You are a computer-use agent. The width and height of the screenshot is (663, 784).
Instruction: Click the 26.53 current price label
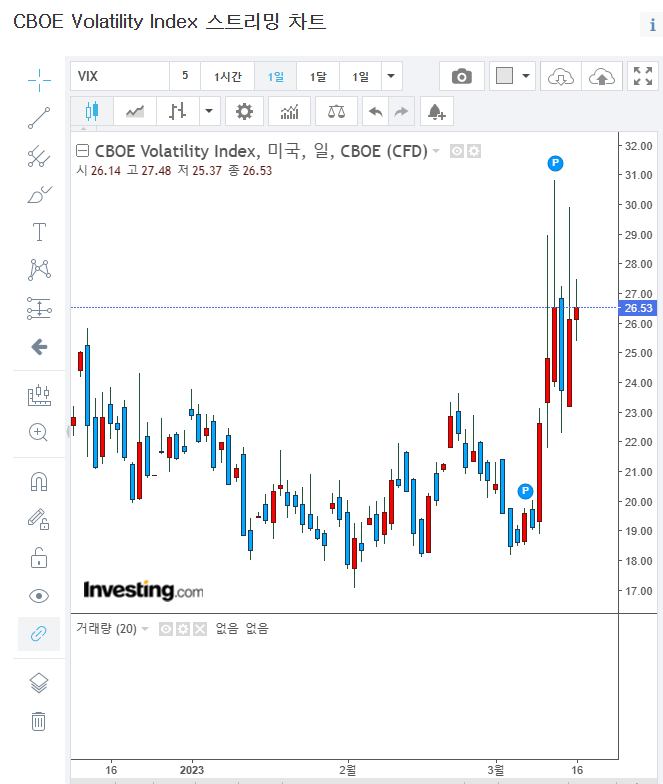(x=638, y=308)
